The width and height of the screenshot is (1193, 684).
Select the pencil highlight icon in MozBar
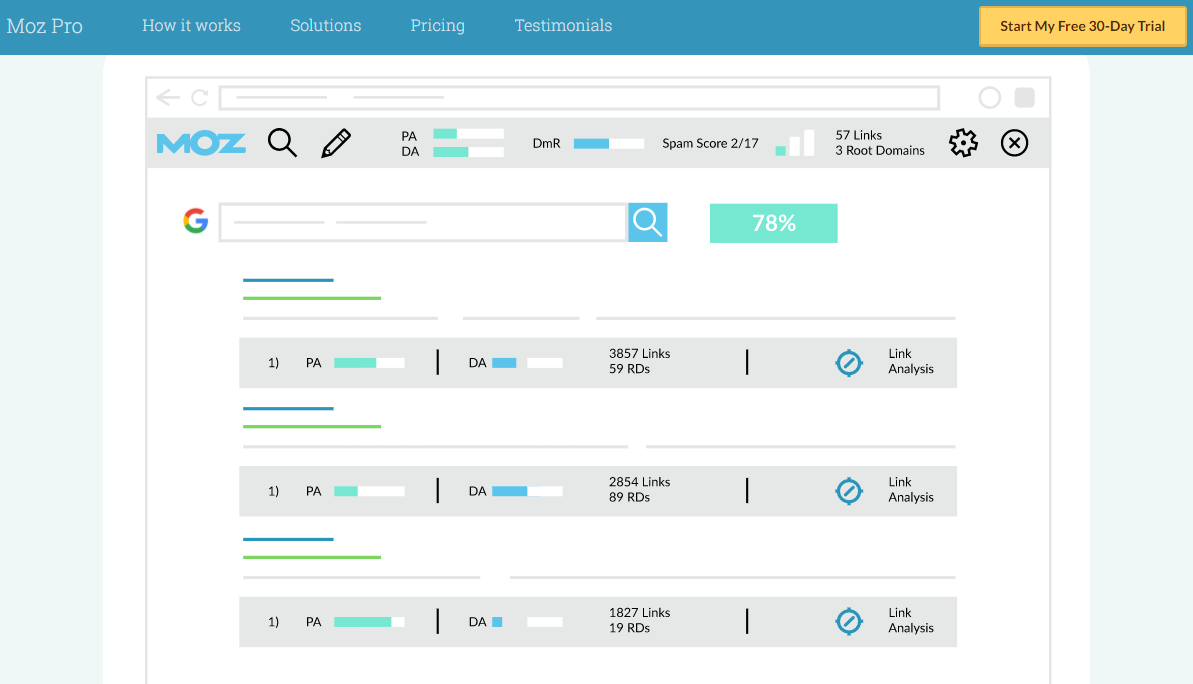(336, 143)
